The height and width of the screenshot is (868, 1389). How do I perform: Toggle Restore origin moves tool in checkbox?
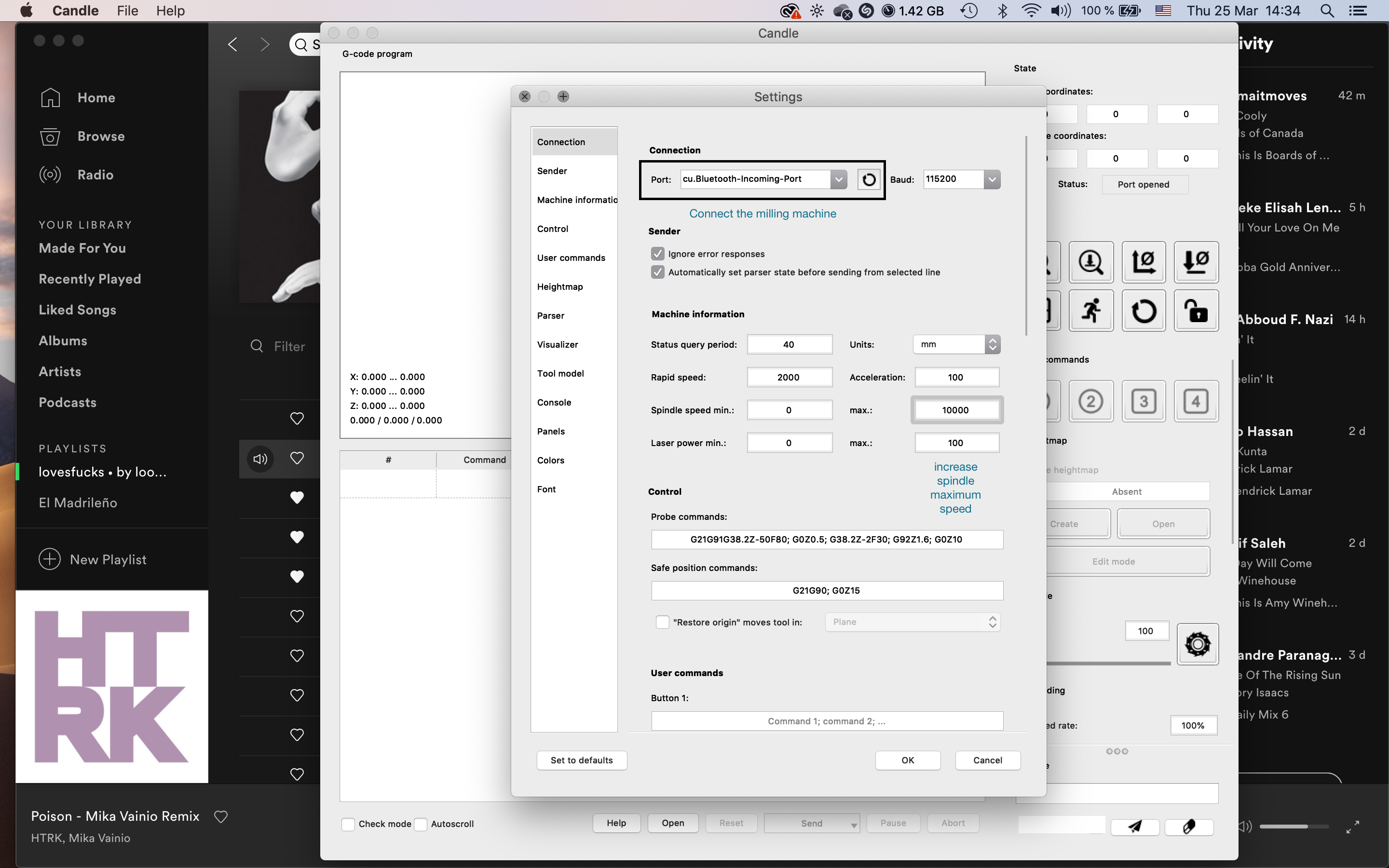[659, 621]
